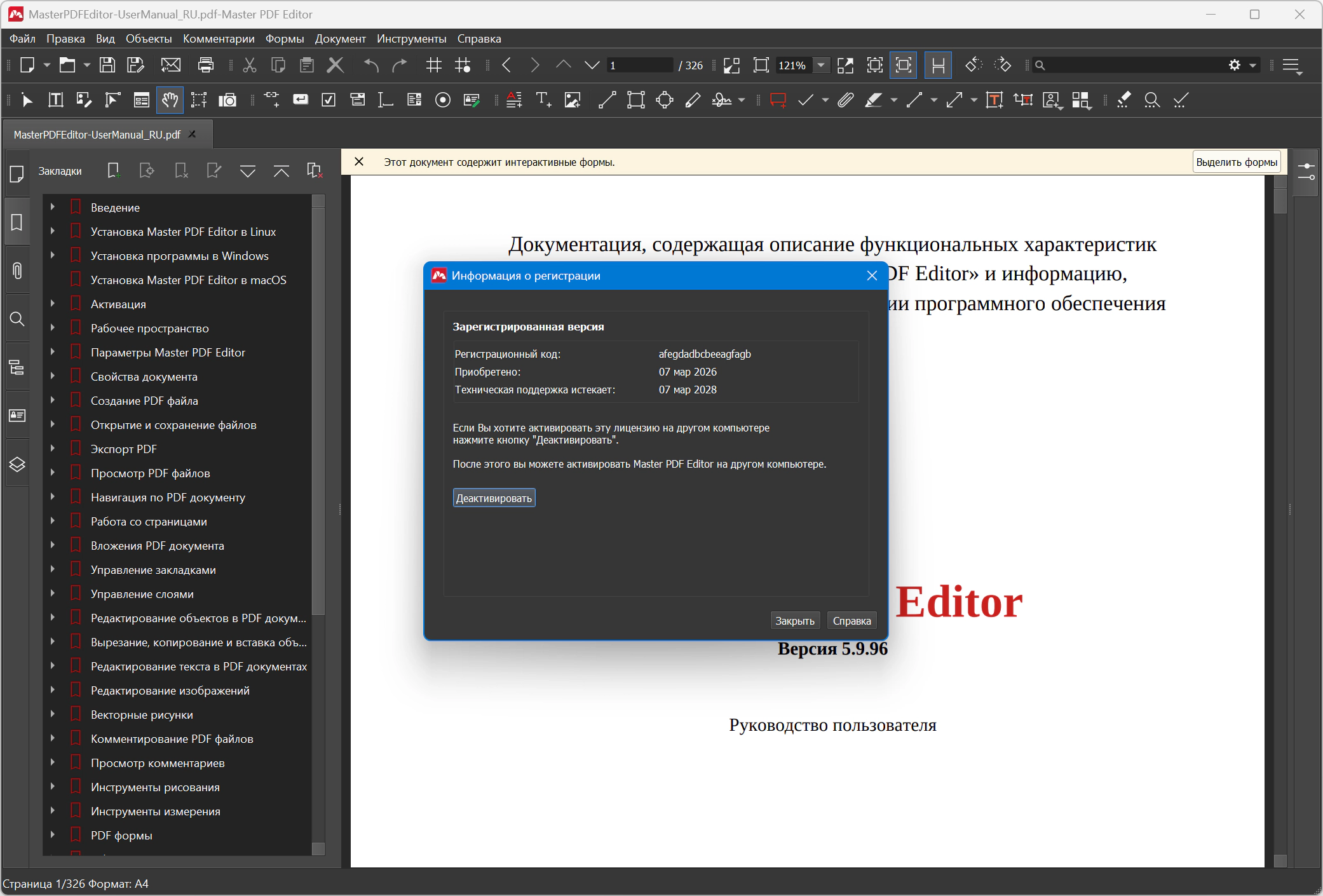The width and height of the screenshot is (1323, 896).
Task: Expand the Активация bookmark
Action: pos(53,304)
